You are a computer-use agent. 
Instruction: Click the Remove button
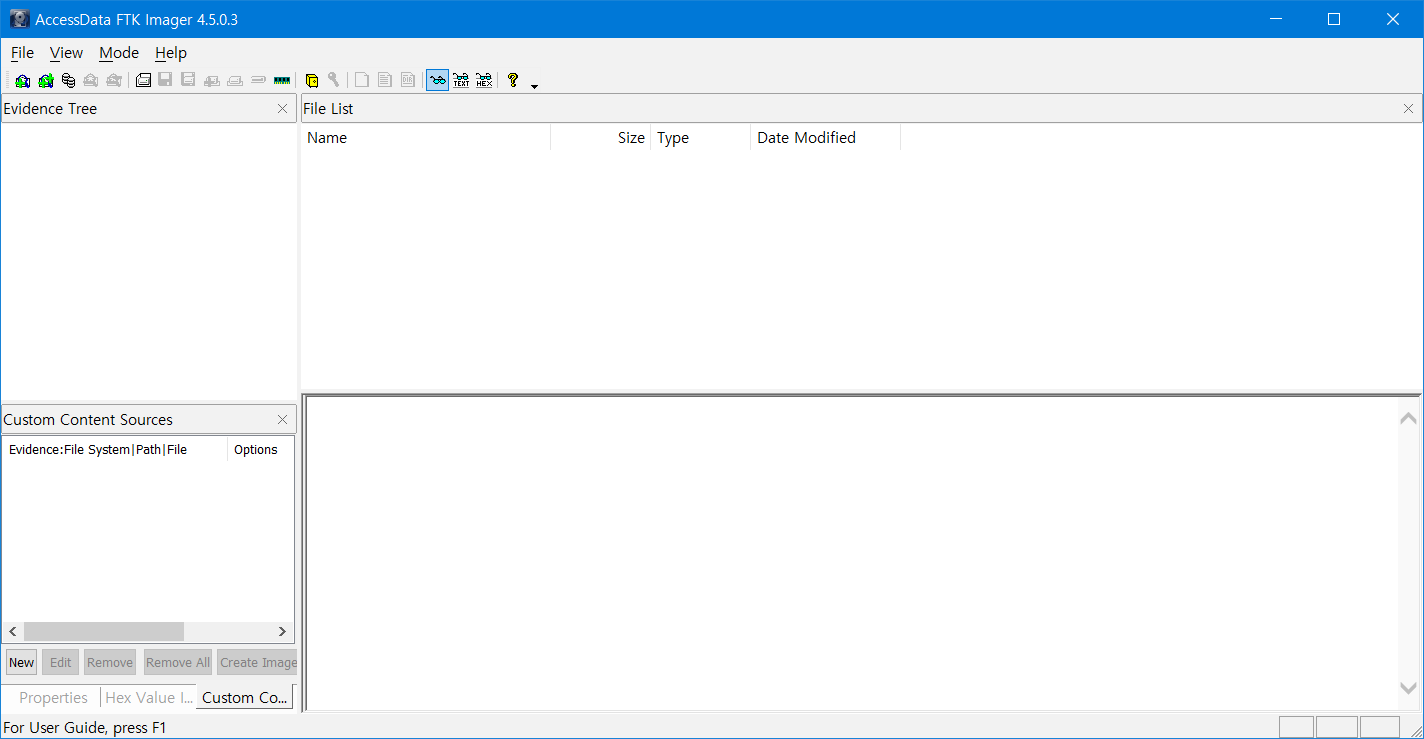[110, 662]
